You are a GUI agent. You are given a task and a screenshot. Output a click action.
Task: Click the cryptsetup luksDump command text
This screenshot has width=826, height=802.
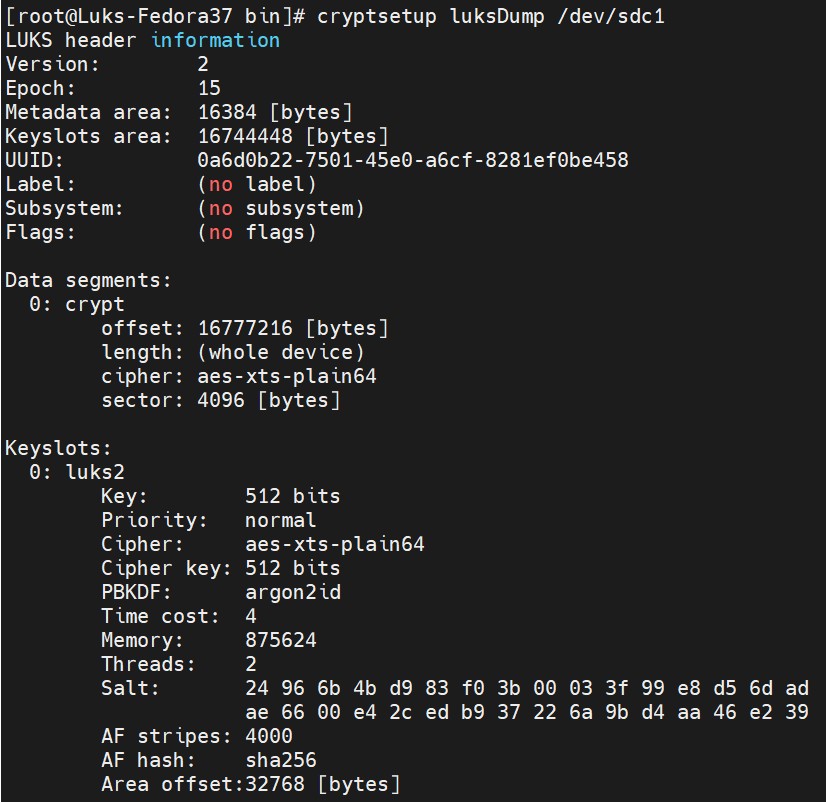[x=490, y=16]
